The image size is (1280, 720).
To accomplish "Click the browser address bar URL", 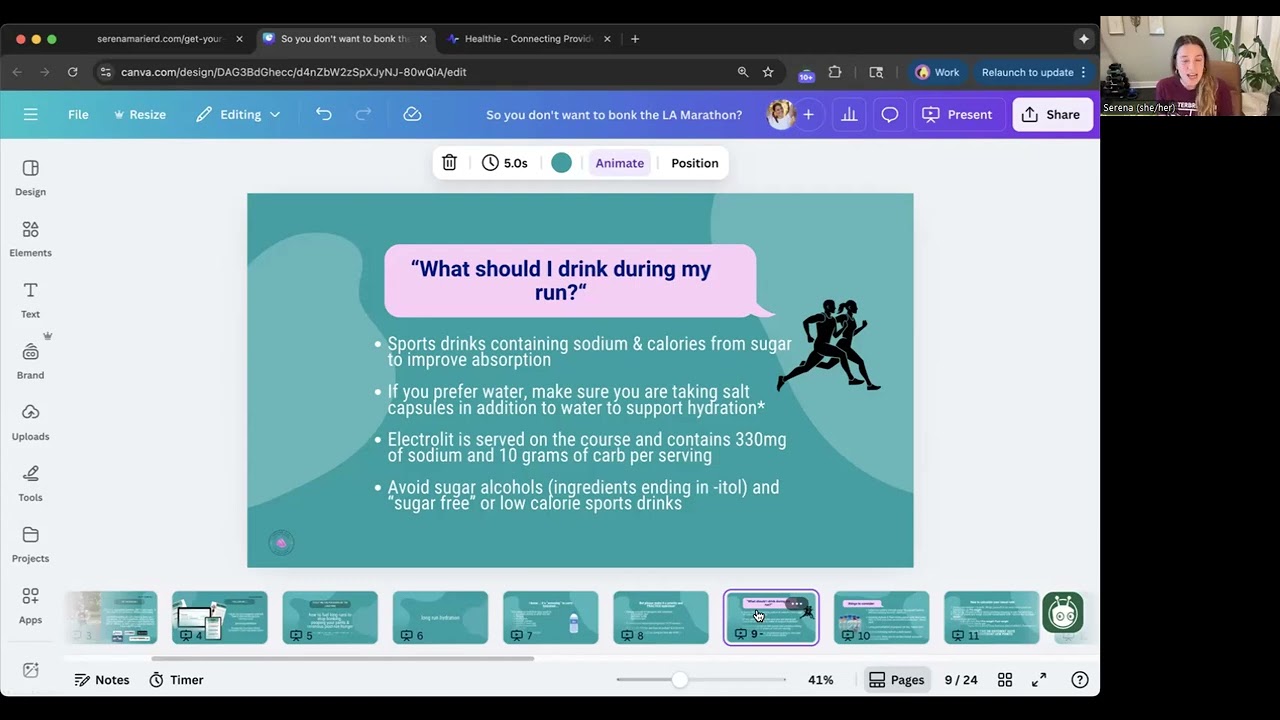I will 294,72.
